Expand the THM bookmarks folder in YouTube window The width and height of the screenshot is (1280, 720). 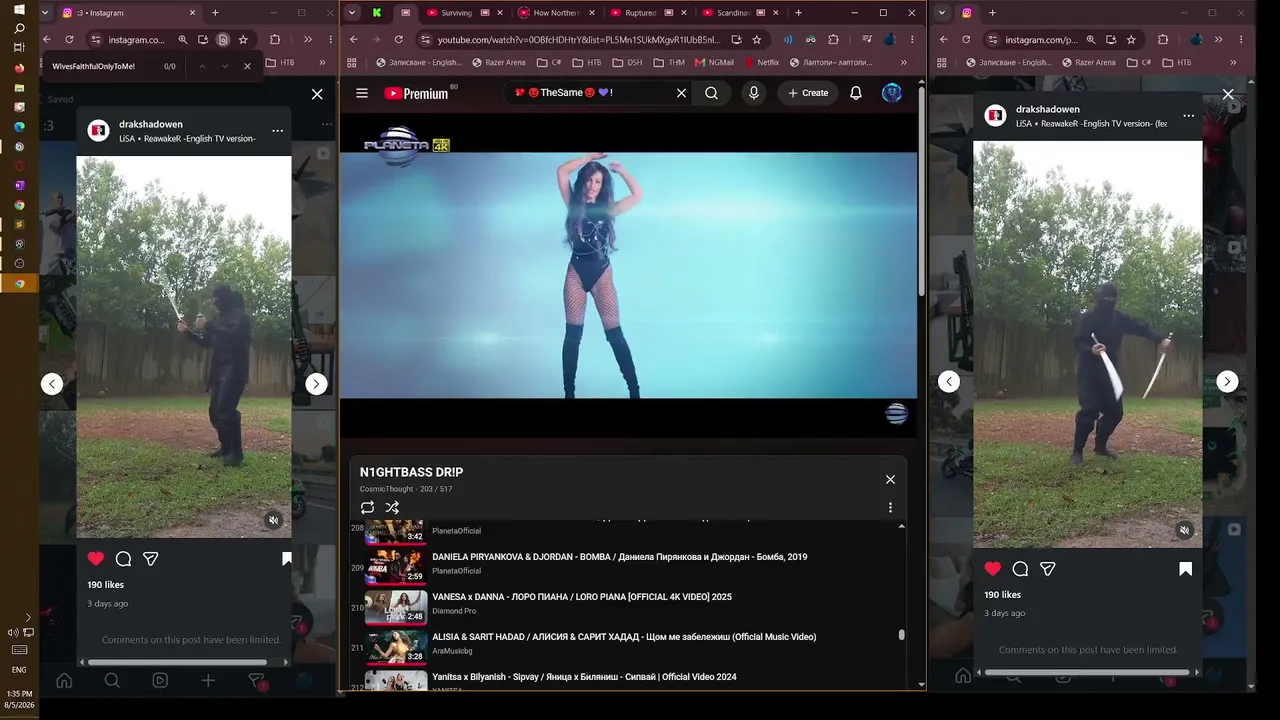670,62
